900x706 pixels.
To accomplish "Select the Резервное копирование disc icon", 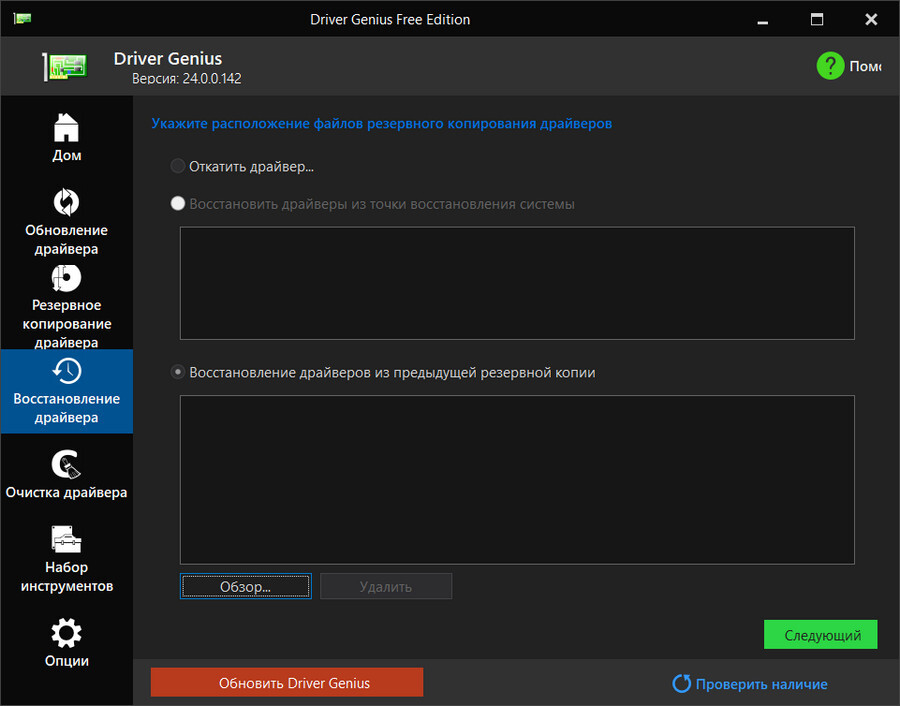I will 67,278.
